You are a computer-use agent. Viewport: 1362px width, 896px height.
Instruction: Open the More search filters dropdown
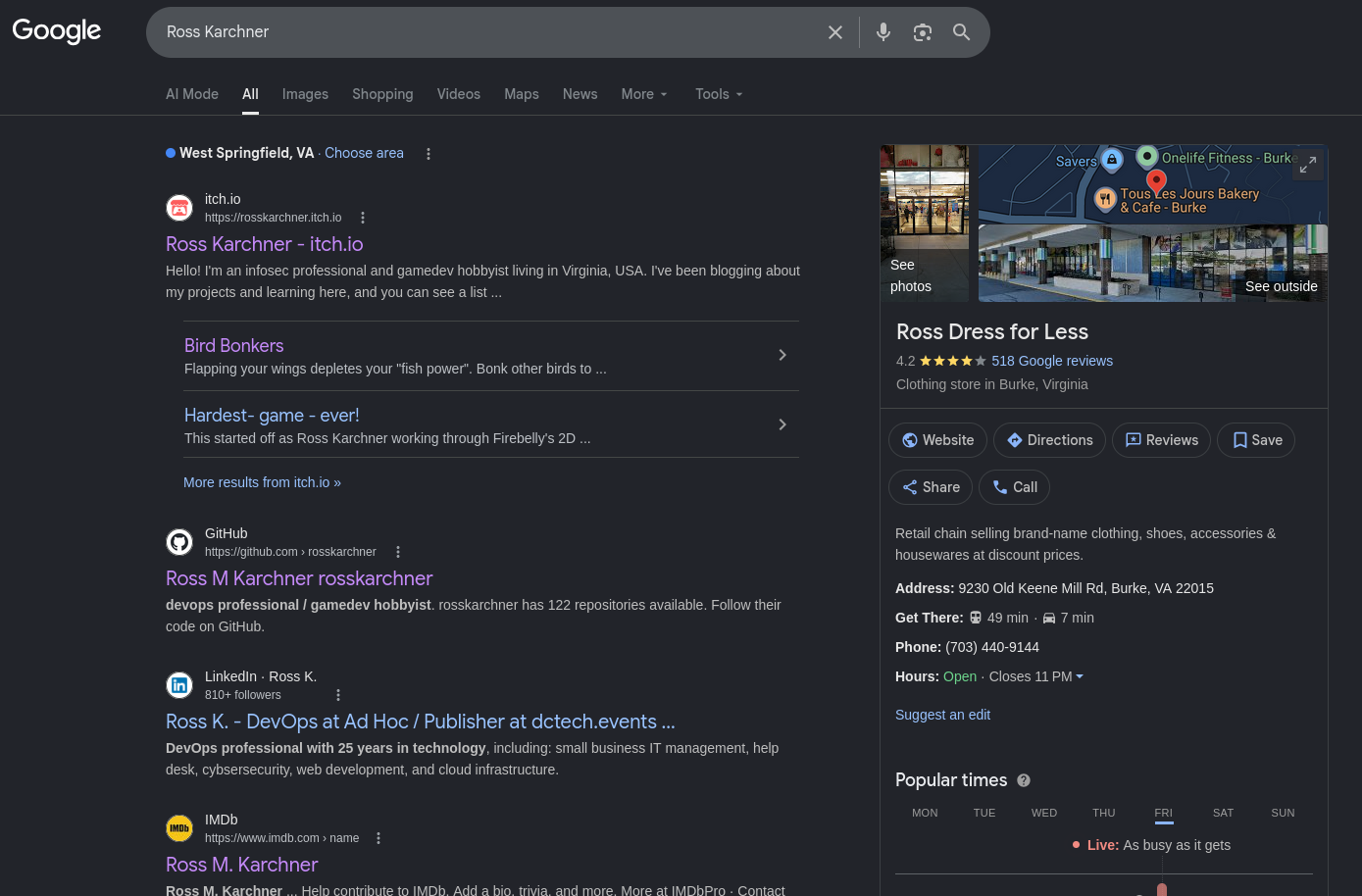tap(644, 94)
